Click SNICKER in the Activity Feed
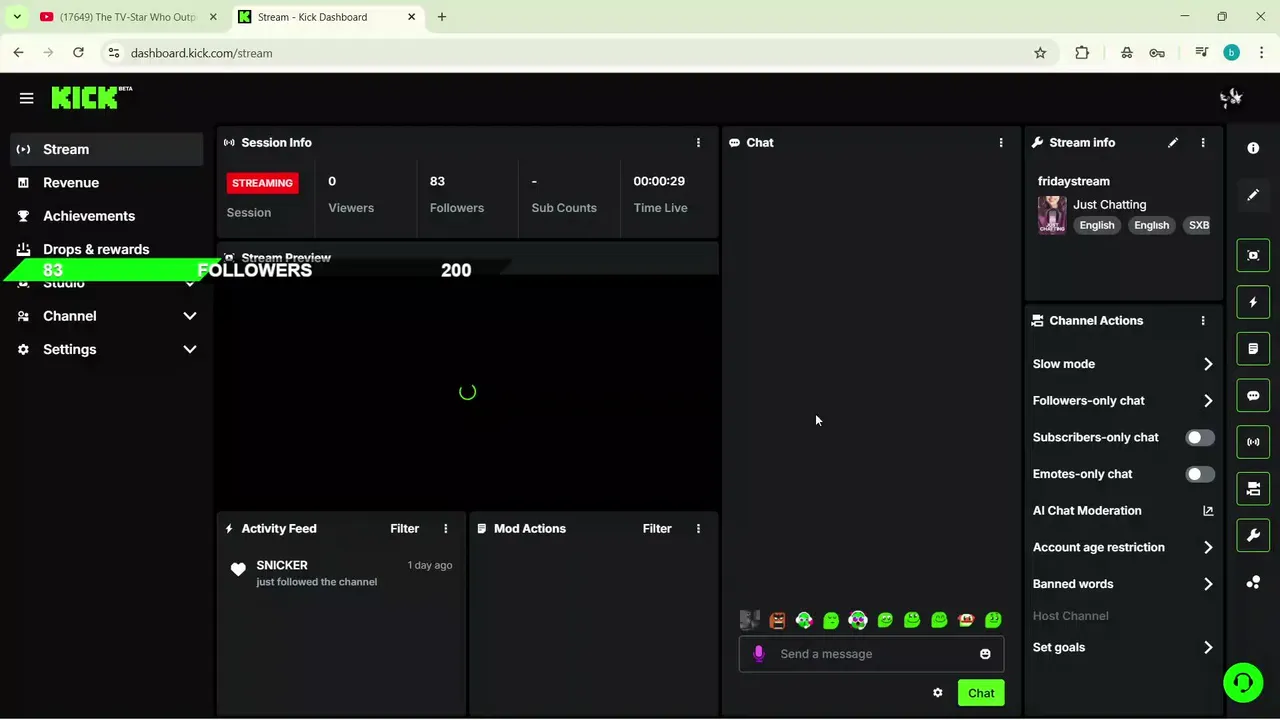The image size is (1280, 720). tap(282, 565)
